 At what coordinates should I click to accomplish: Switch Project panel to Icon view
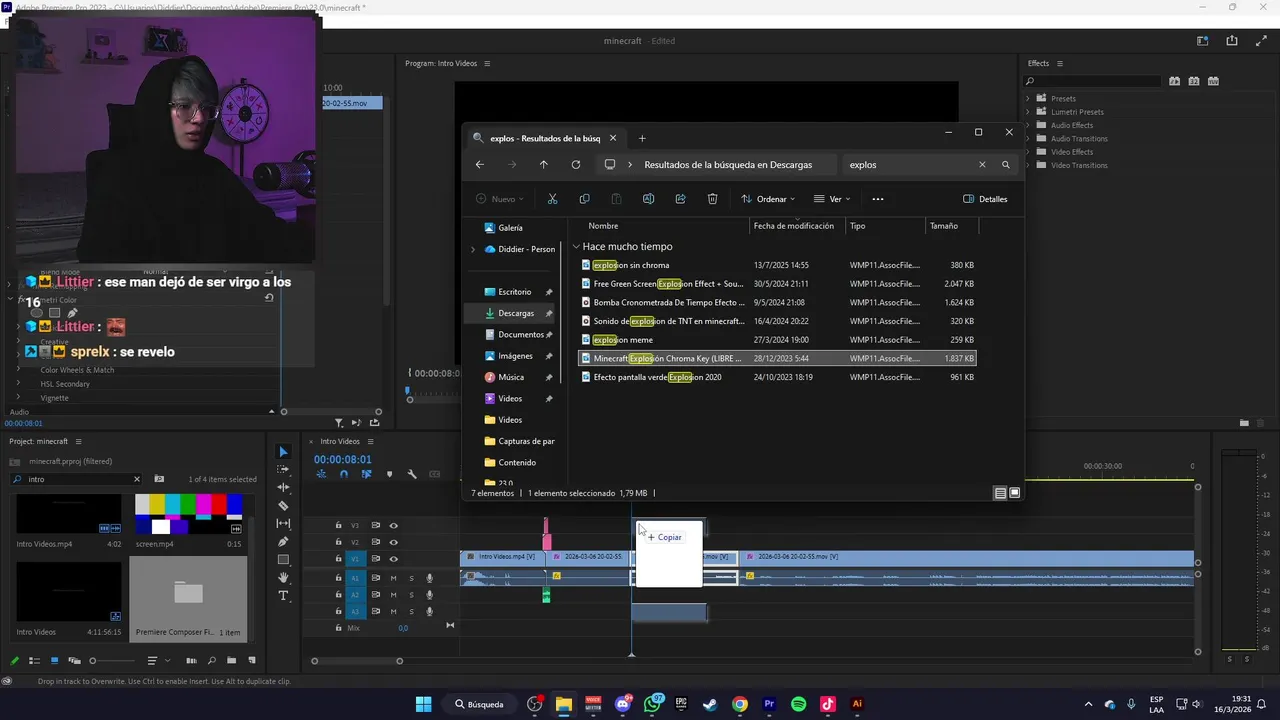(x=54, y=661)
